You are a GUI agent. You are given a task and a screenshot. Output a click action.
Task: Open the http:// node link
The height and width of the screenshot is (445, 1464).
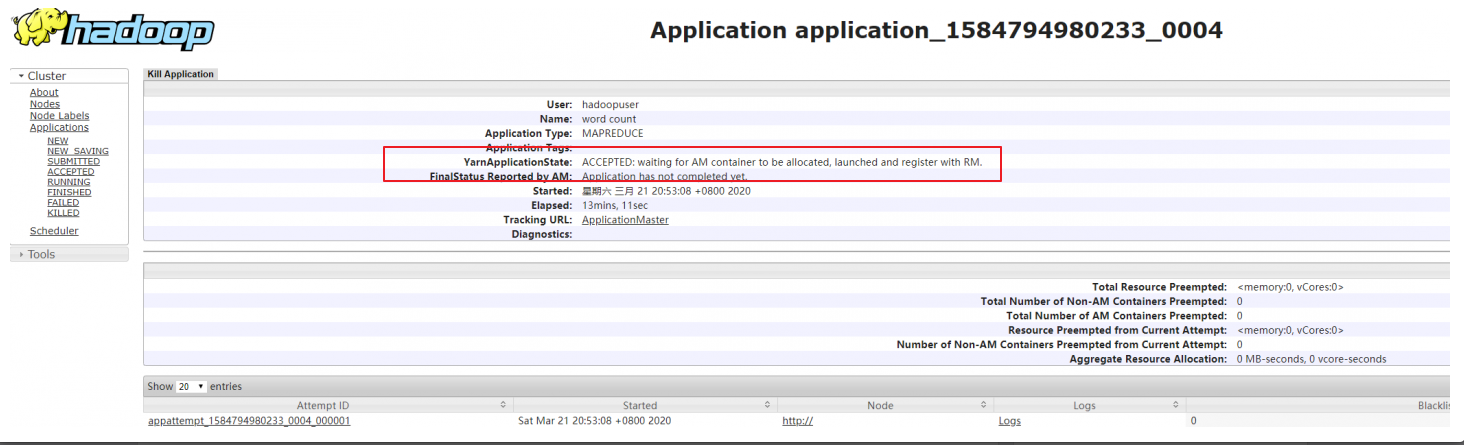(797, 421)
